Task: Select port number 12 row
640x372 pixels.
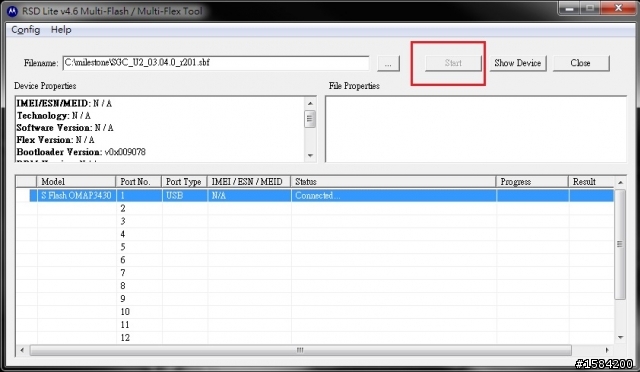Action: (314, 338)
